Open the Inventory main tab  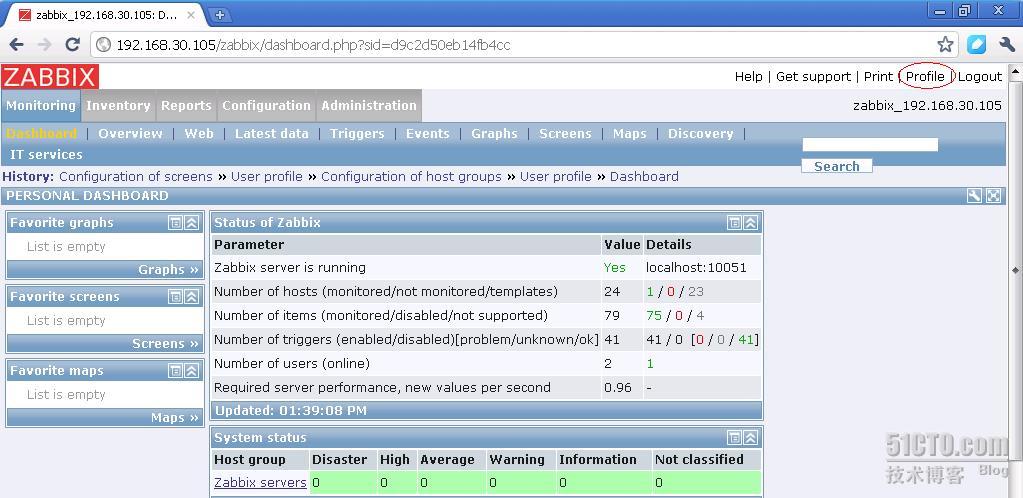pyautogui.click(x=118, y=106)
